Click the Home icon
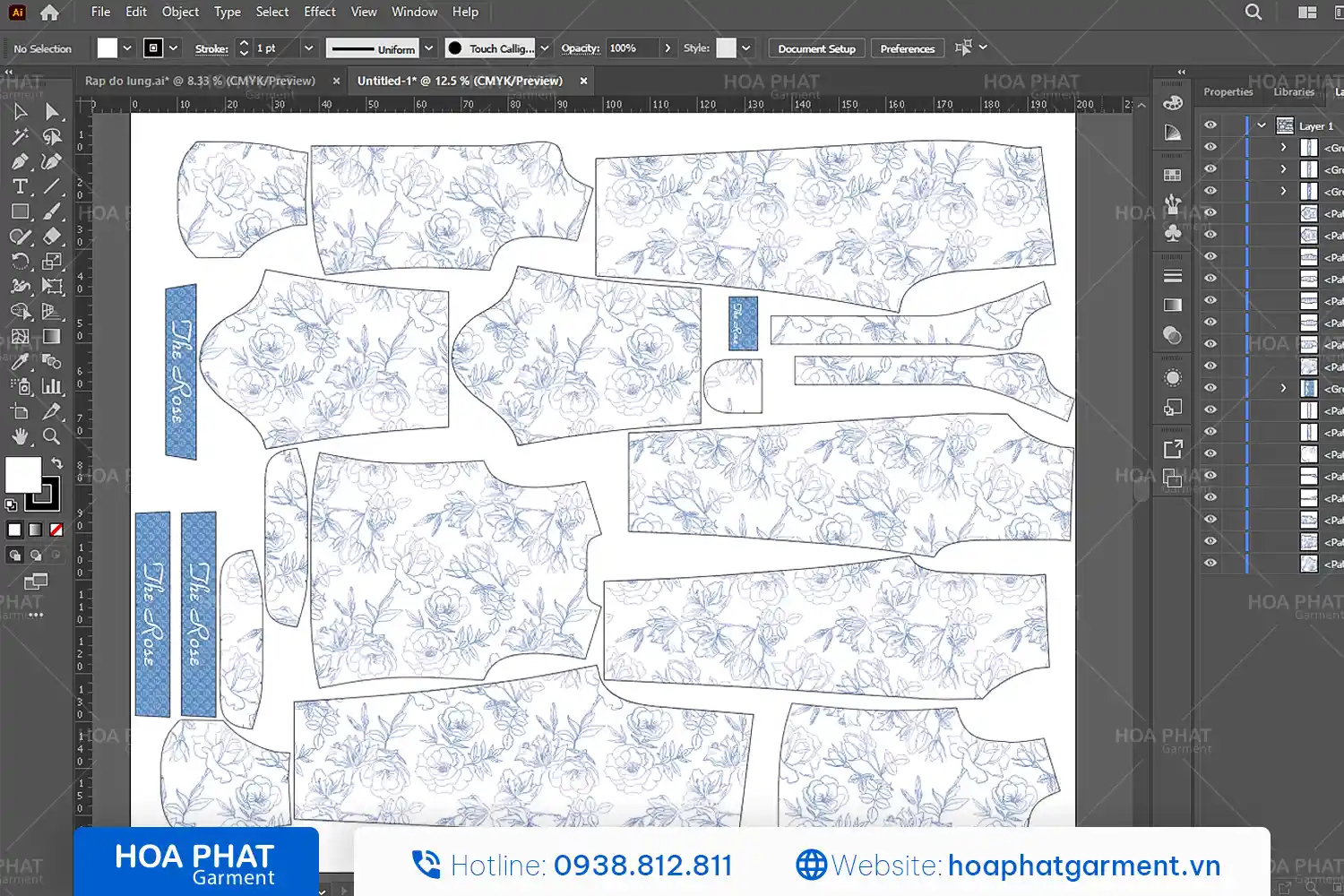Image resolution: width=1344 pixels, height=896 pixels. point(49,13)
